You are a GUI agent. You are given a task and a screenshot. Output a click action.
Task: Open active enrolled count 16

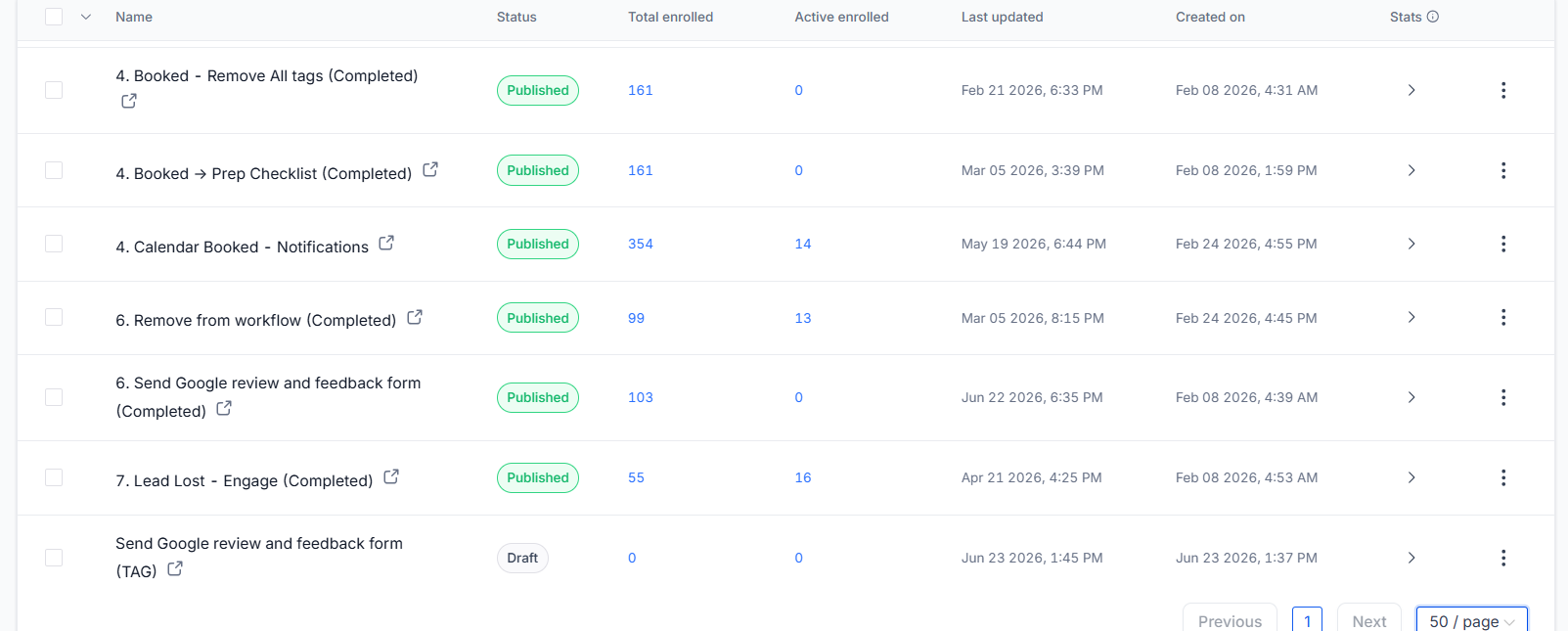(x=803, y=477)
